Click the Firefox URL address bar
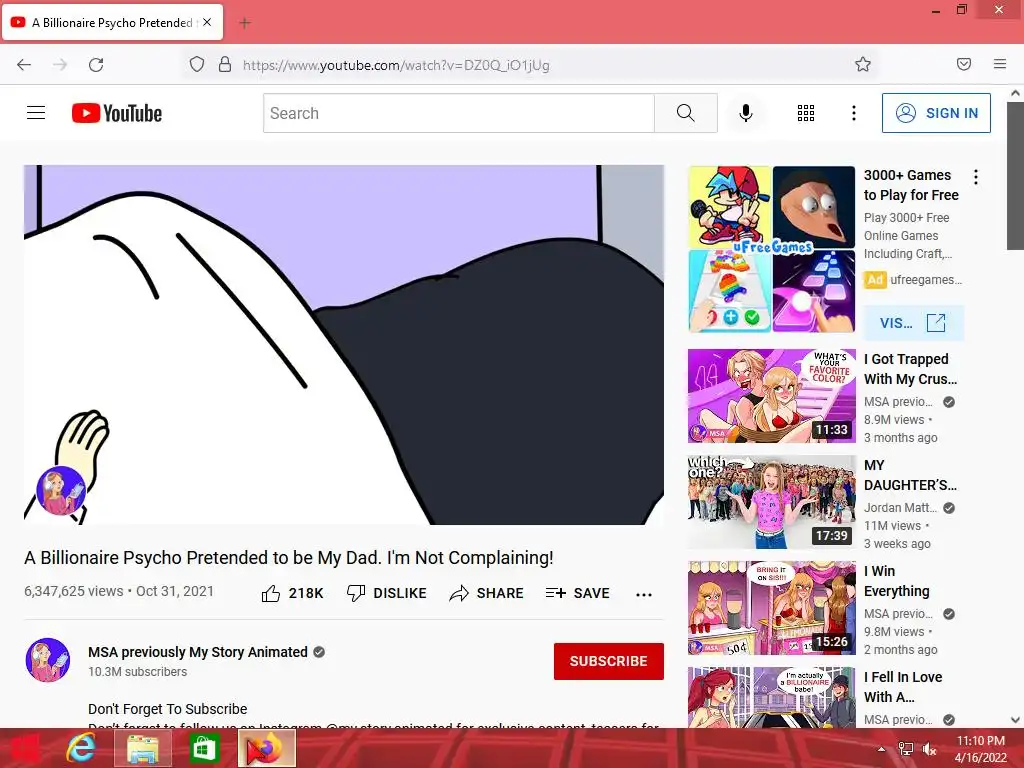This screenshot has height=768, width=1024. tap(532, 65)
